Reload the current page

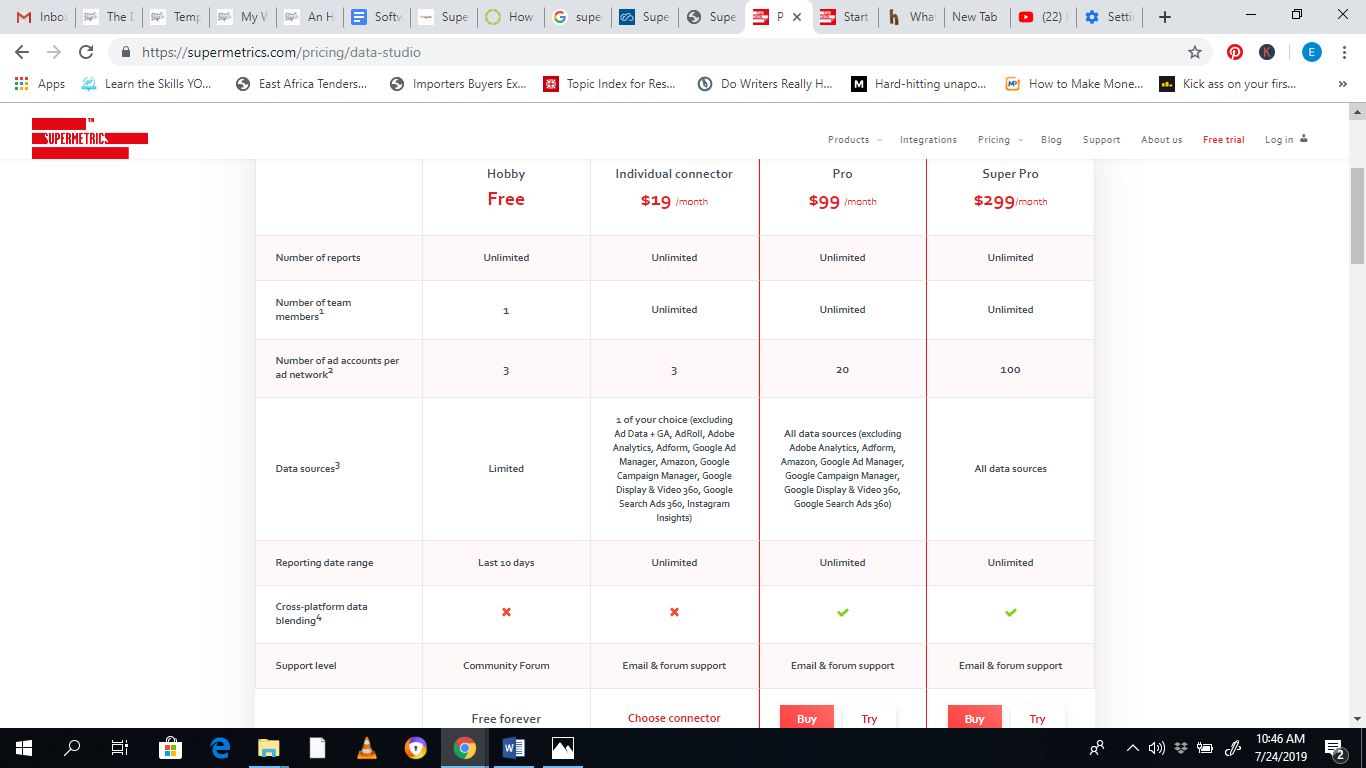(86, 52)
